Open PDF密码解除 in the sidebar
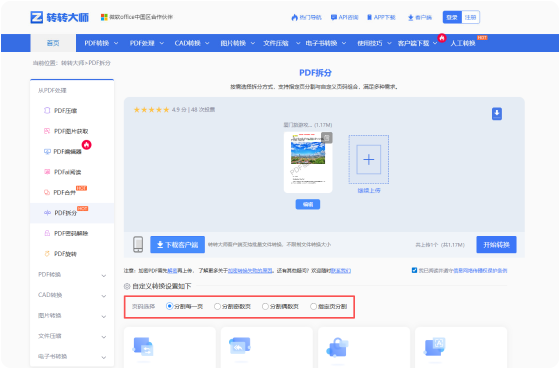560x369 pixels. click(71, 234)
